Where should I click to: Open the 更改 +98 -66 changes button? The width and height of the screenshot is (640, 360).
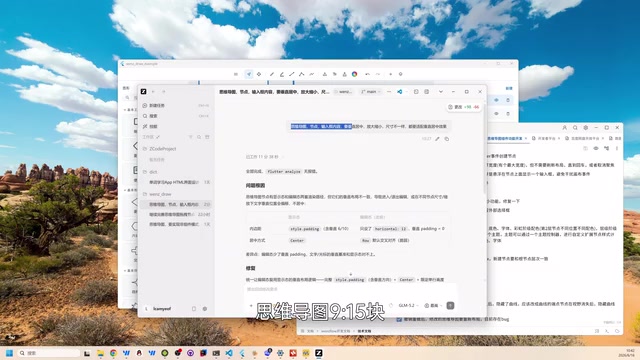(463, 107)
